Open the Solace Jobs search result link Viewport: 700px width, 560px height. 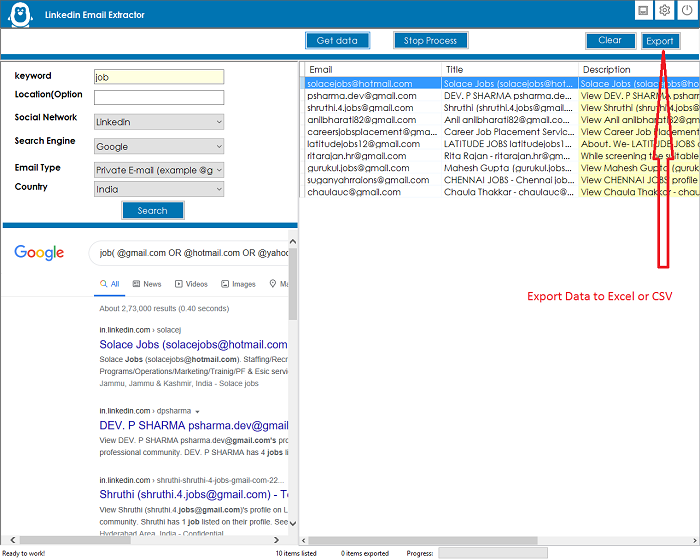coord(193,345)
